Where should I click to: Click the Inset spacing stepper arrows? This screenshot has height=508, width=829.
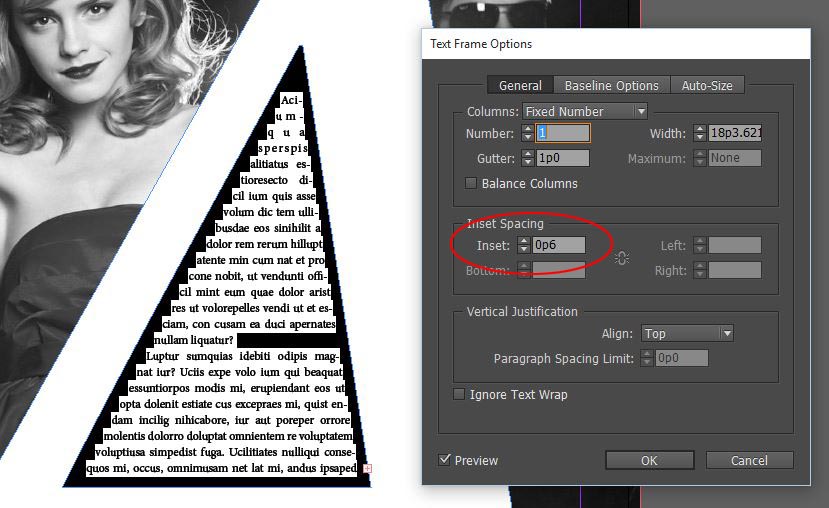(523, 245)
